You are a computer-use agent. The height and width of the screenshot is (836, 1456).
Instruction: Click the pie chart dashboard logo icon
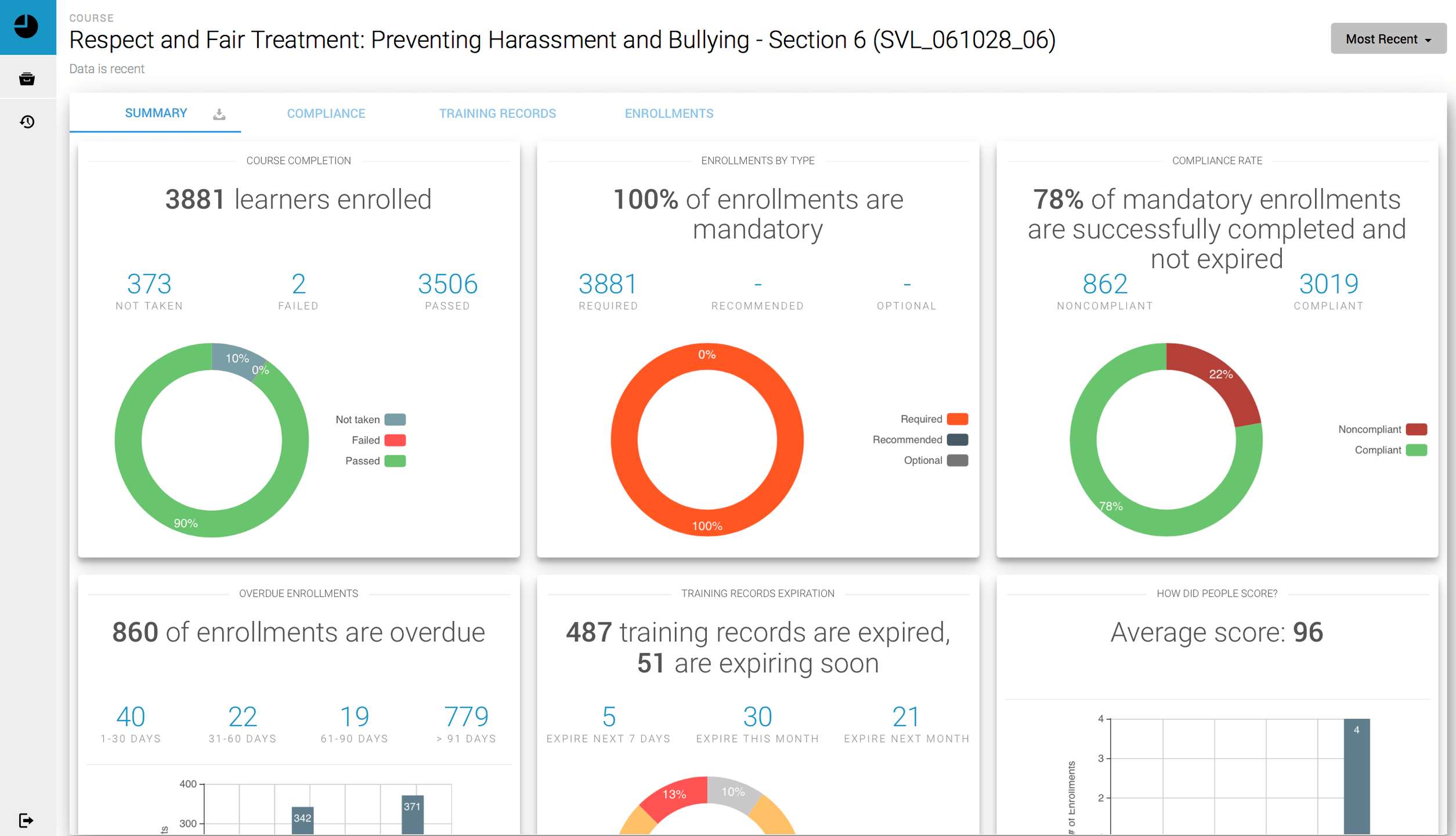(26, 27)
